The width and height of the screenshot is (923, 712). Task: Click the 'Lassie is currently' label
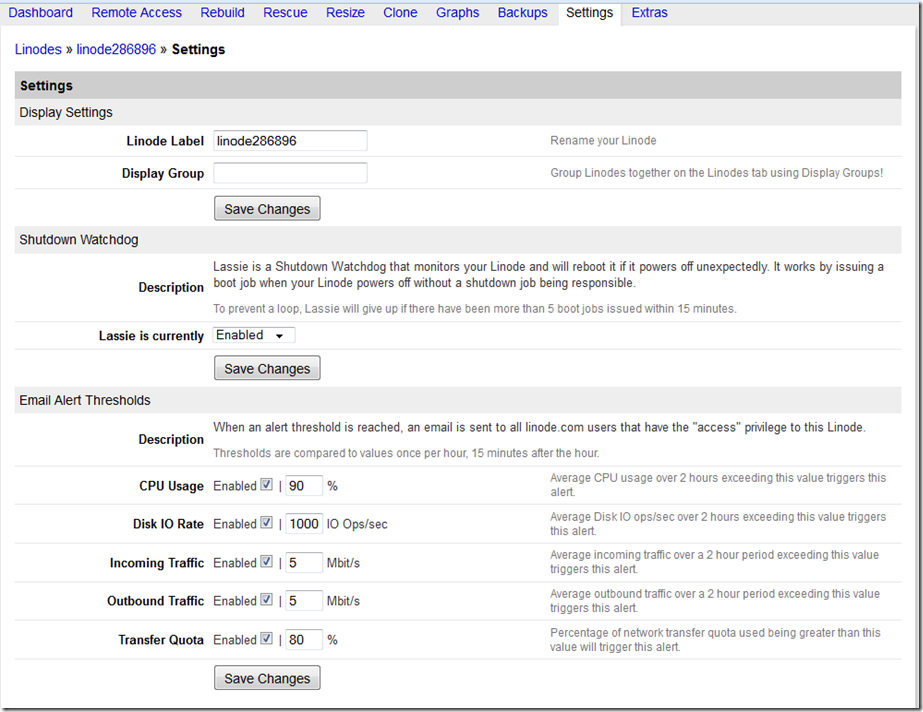tap(151, 336)
